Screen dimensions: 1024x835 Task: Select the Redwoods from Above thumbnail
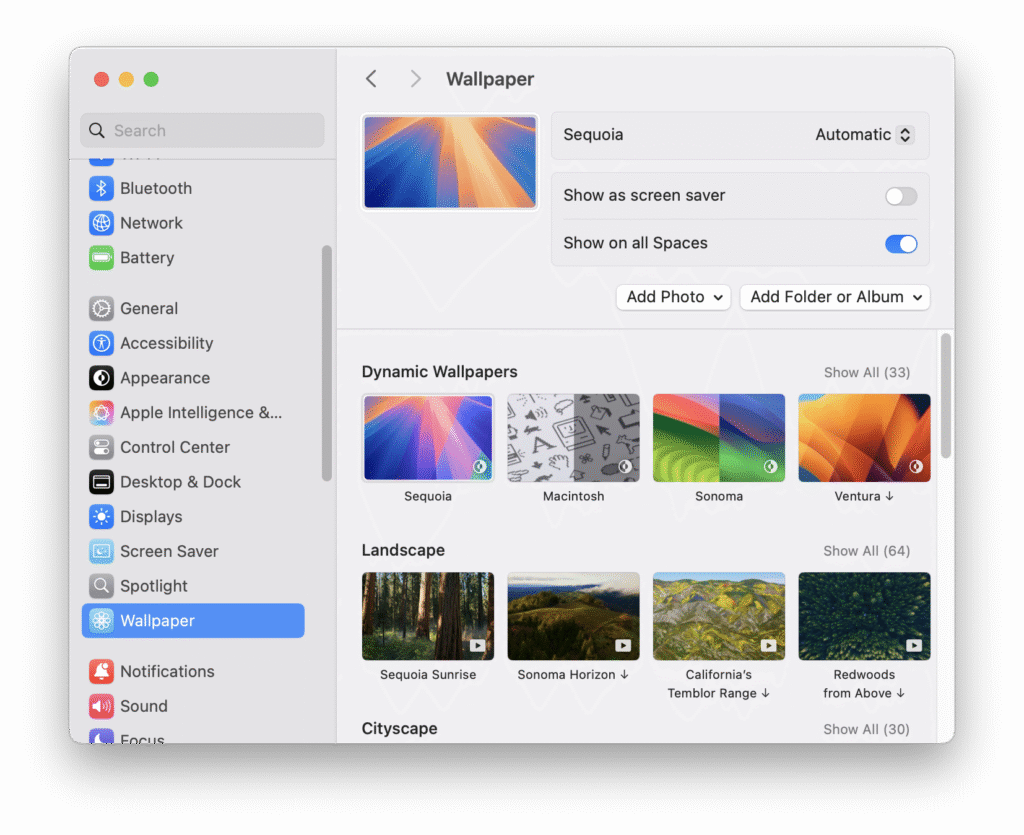click(x=865, y=616)
